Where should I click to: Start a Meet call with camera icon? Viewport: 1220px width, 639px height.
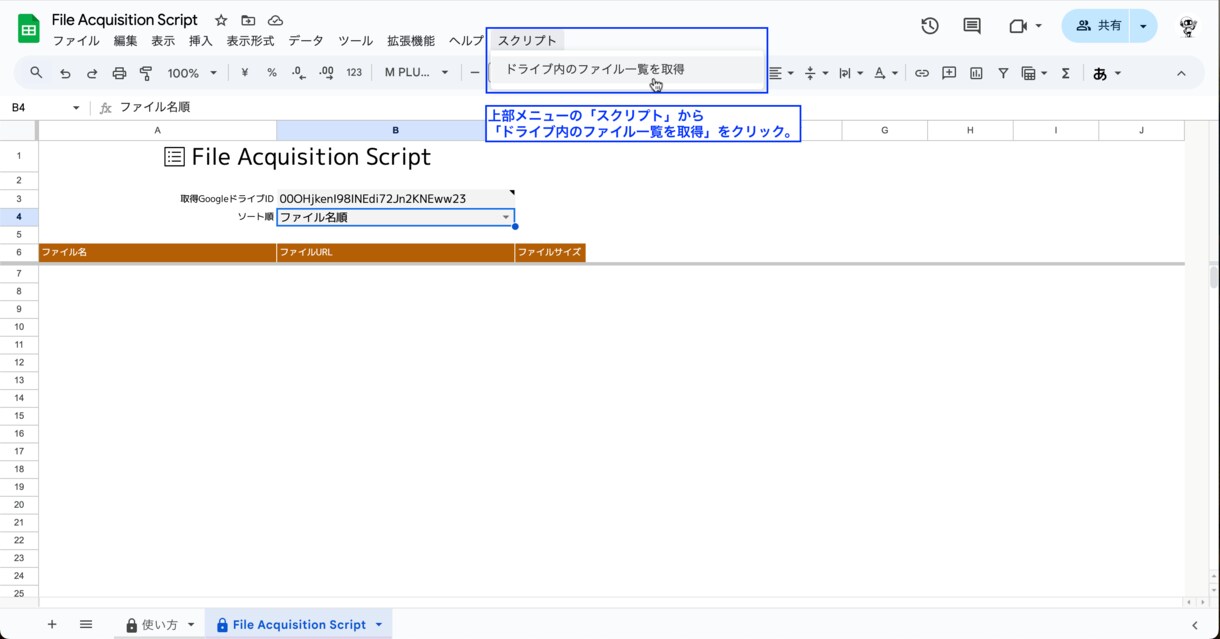tap(1018, 26)
